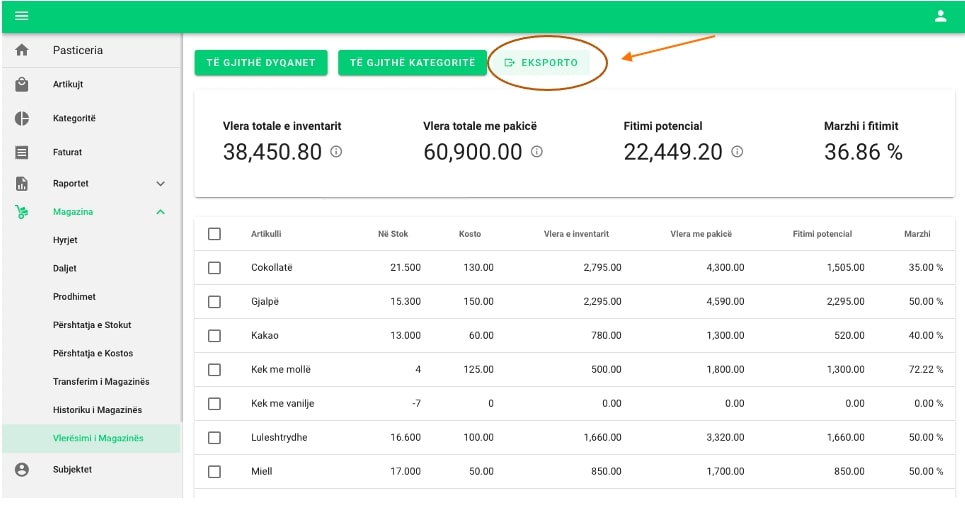Click the Pasticeria home icon
This screenshot has height=517, width=965.
tap(22, 51)
